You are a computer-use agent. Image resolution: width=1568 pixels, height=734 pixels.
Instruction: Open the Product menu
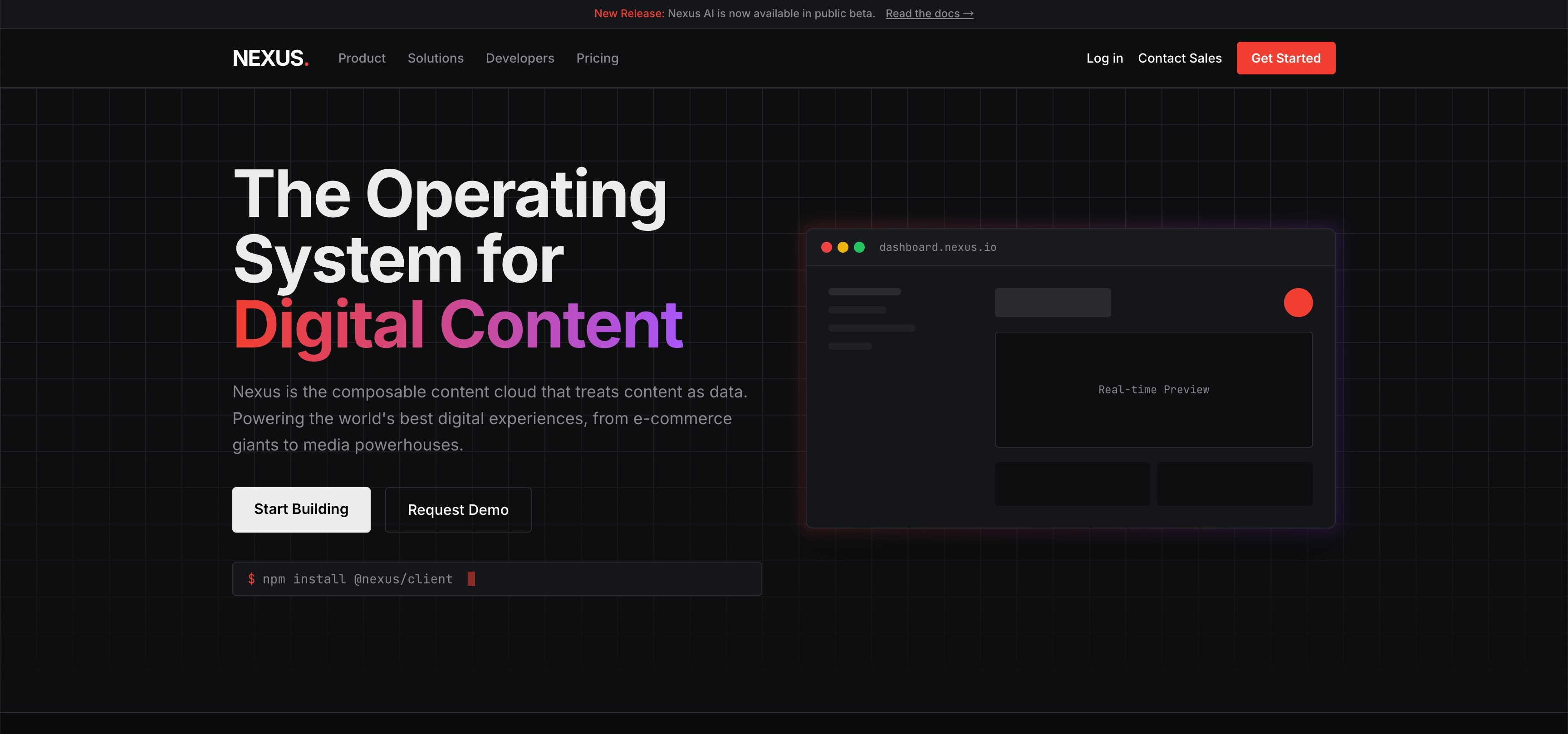(x=362, y=58)
